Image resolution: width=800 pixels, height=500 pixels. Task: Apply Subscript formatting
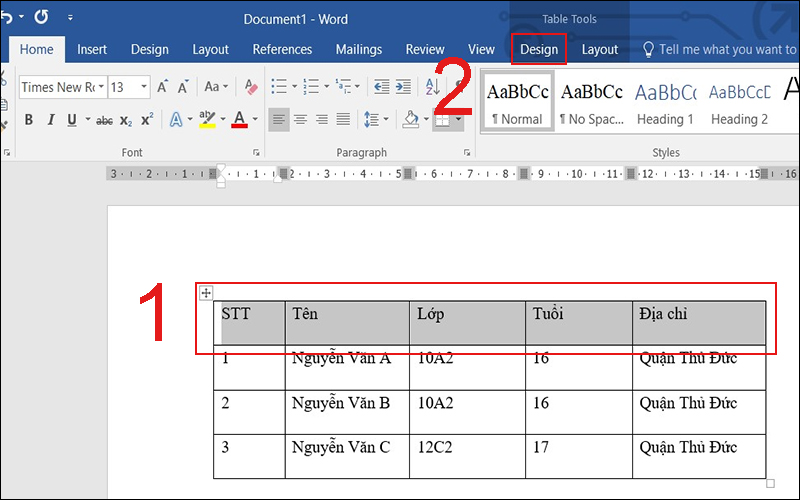click(x=126, y=120)
